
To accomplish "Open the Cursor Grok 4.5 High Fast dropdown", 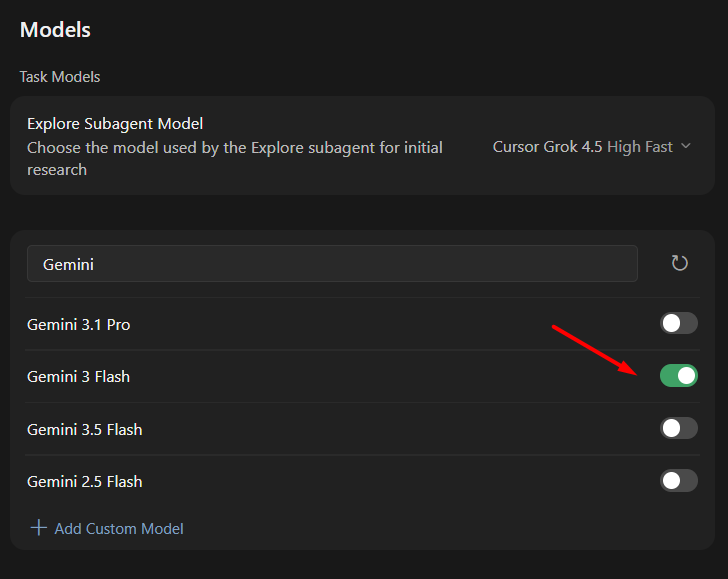I will (x=592, y=147).
